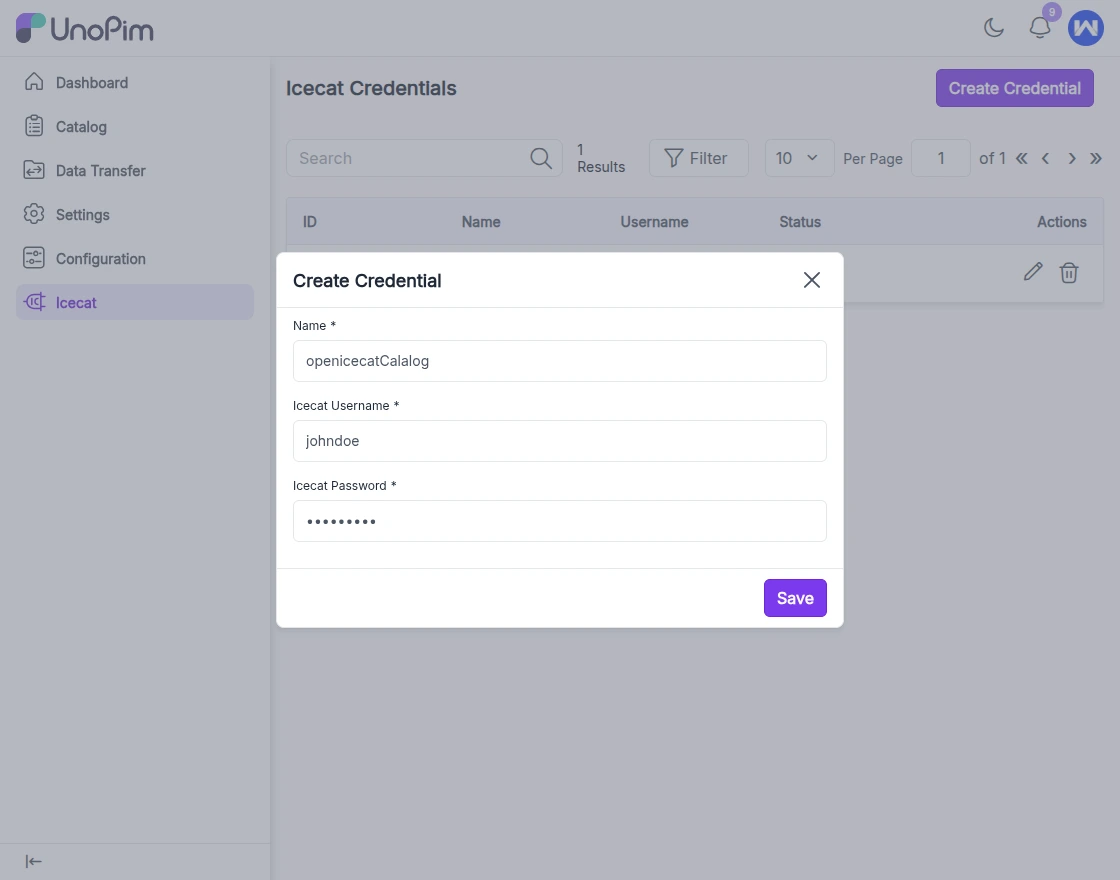The width and height of the screenshot is (1120, 880).
Task: Click the Dashboard home icon
Action: click(x=34, y=82)
